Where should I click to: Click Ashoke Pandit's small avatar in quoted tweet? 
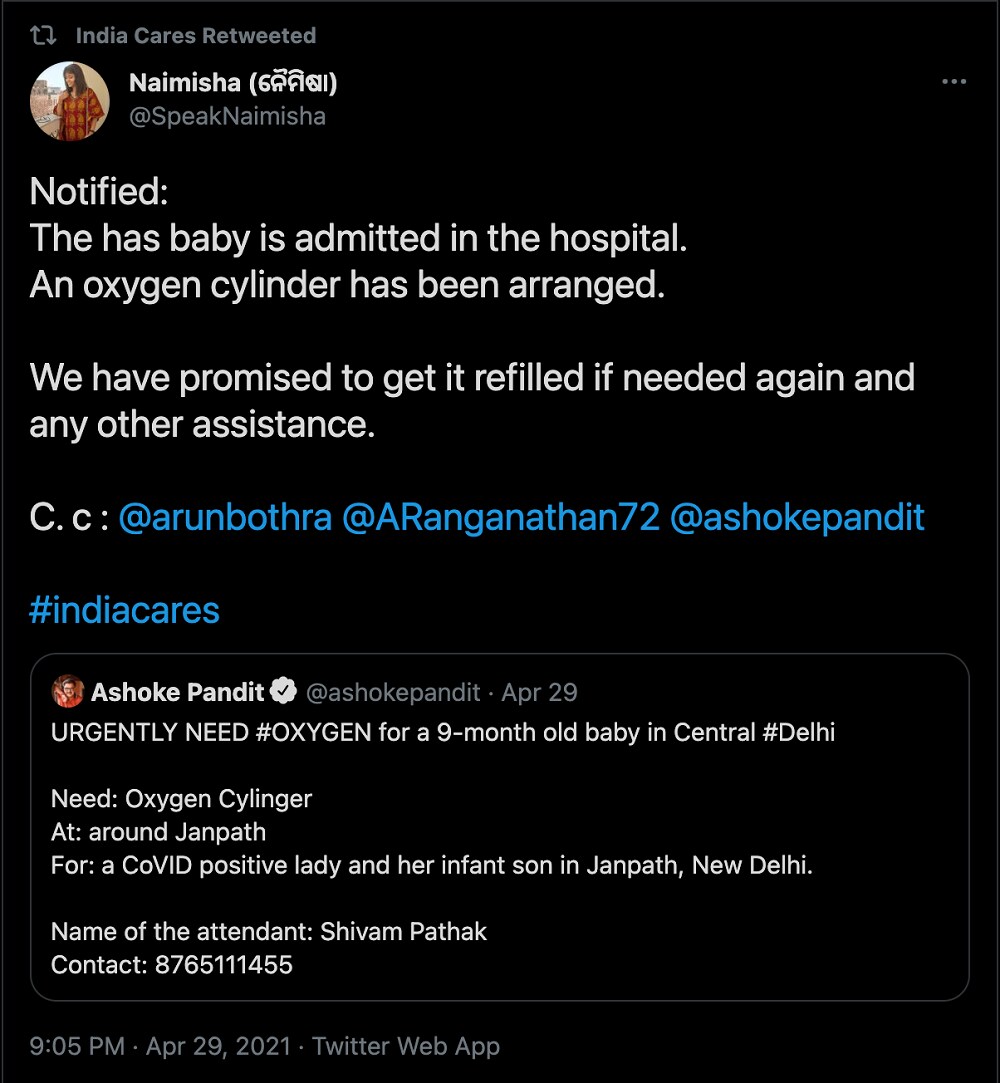coord(68,691)
